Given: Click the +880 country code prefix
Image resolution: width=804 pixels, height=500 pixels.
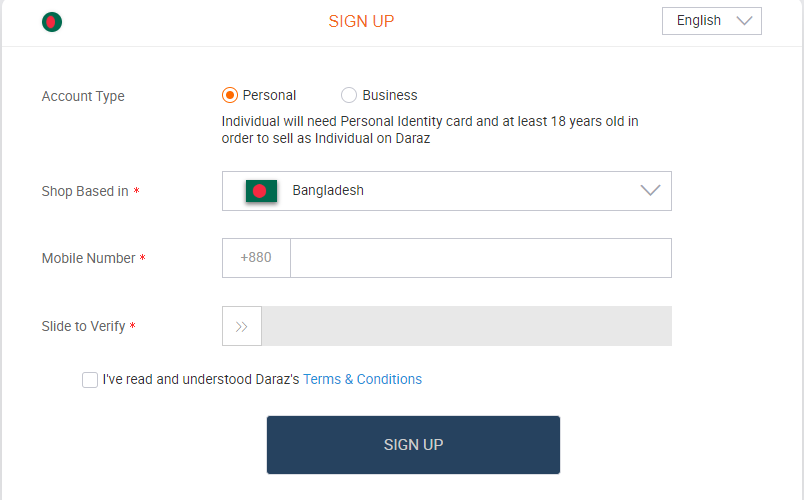Looking at the screenshot, I should click(x=256, y=258).
